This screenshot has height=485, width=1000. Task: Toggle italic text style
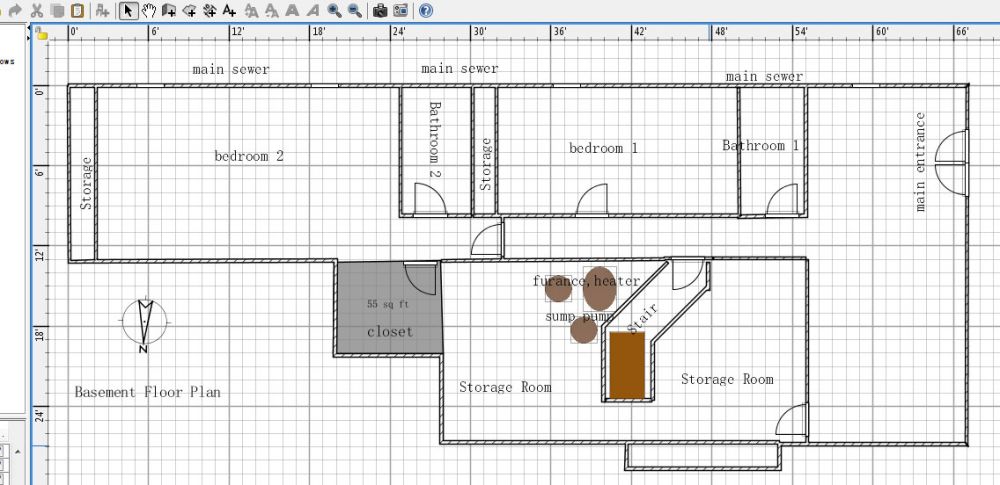coord(314,11)
